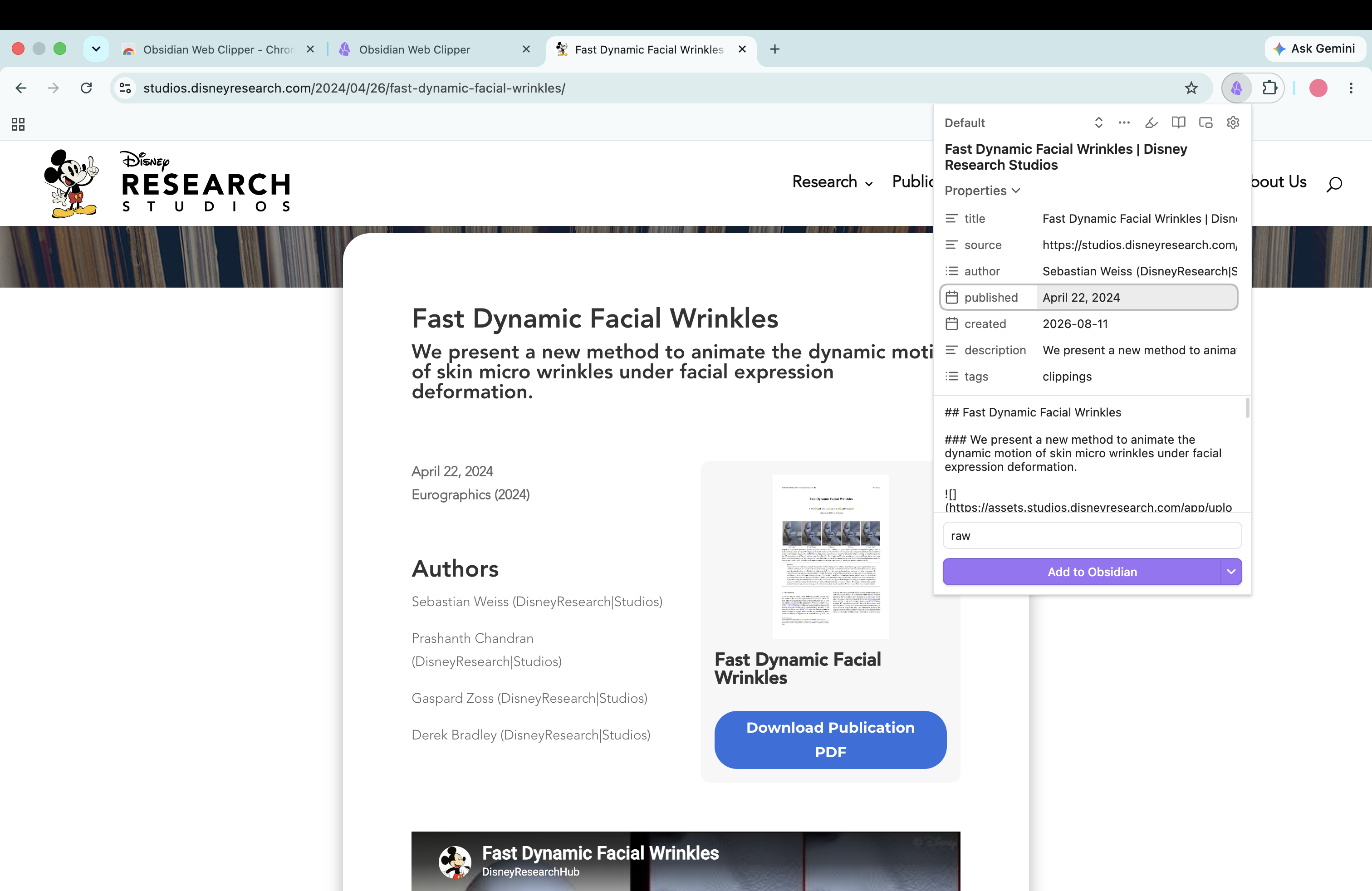Click the source property type icon
The image size is (1372, 891).
952,245
